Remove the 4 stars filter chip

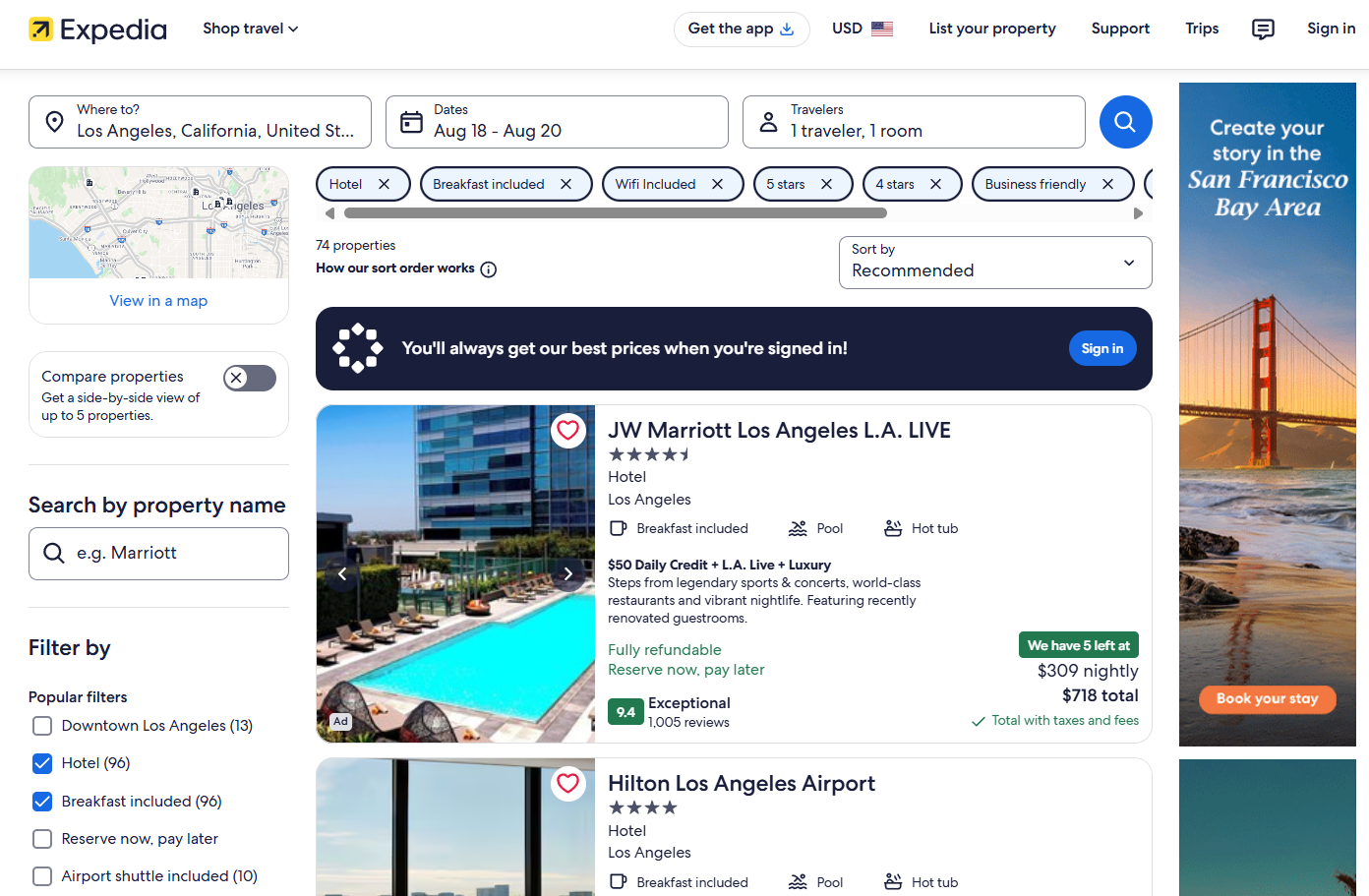pyautogui.click(x=935, y=184)
